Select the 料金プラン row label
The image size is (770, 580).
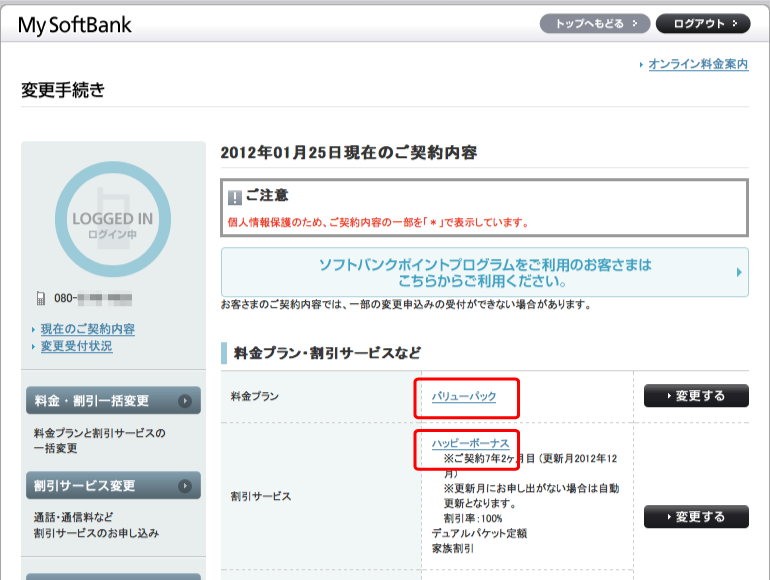(255, 396)
